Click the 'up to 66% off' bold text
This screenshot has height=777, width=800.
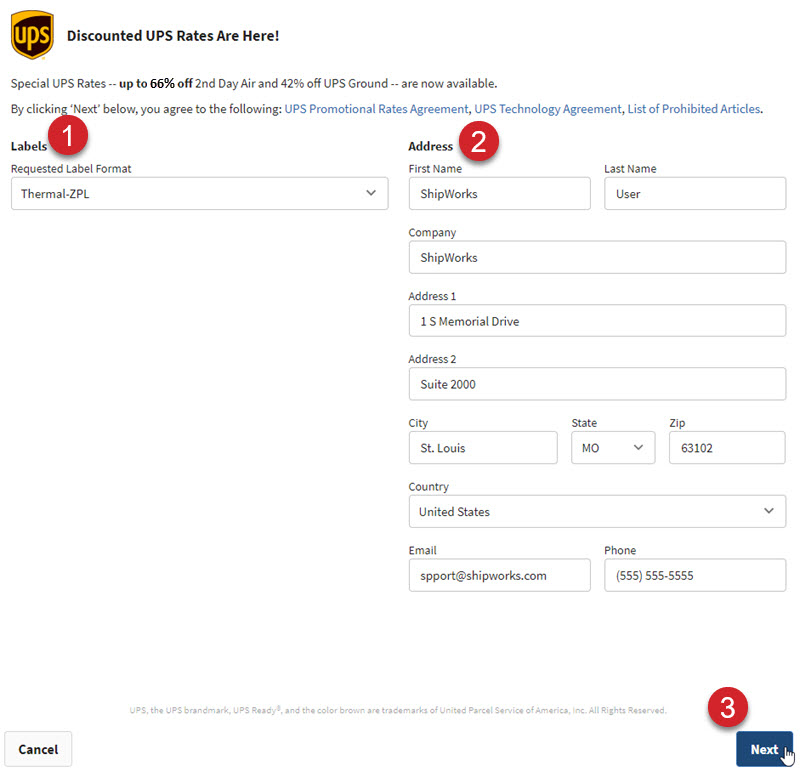coord(156,83)
